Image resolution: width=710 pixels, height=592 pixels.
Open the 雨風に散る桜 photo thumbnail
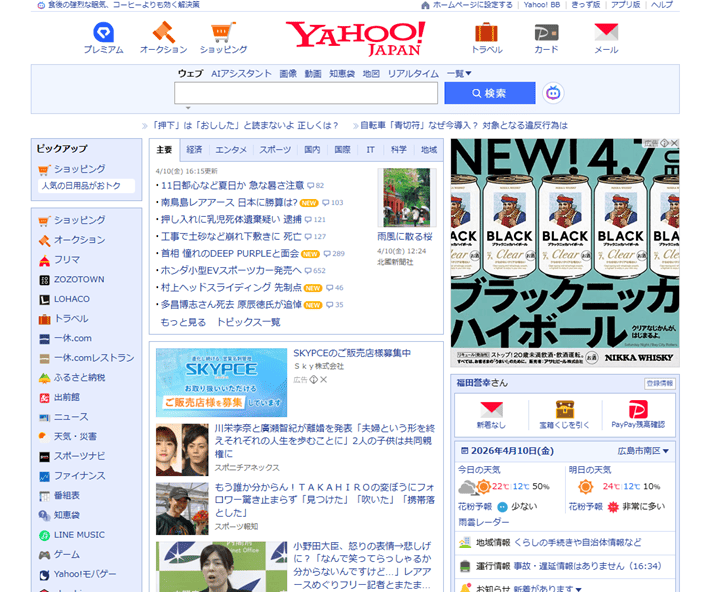[407, 197]
